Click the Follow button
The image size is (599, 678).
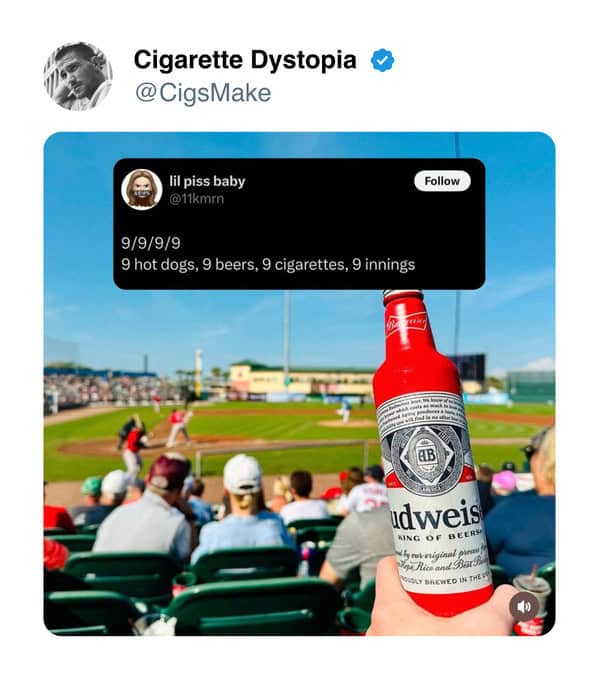coord(442,181)
